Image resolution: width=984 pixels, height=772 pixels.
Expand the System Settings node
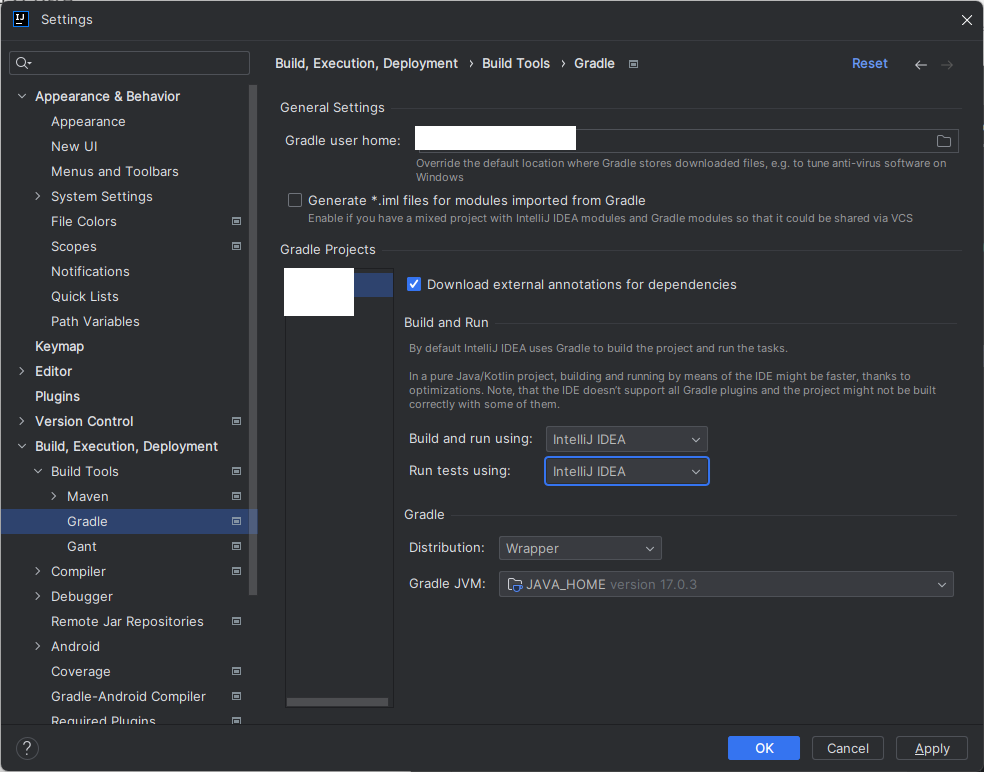38,196
